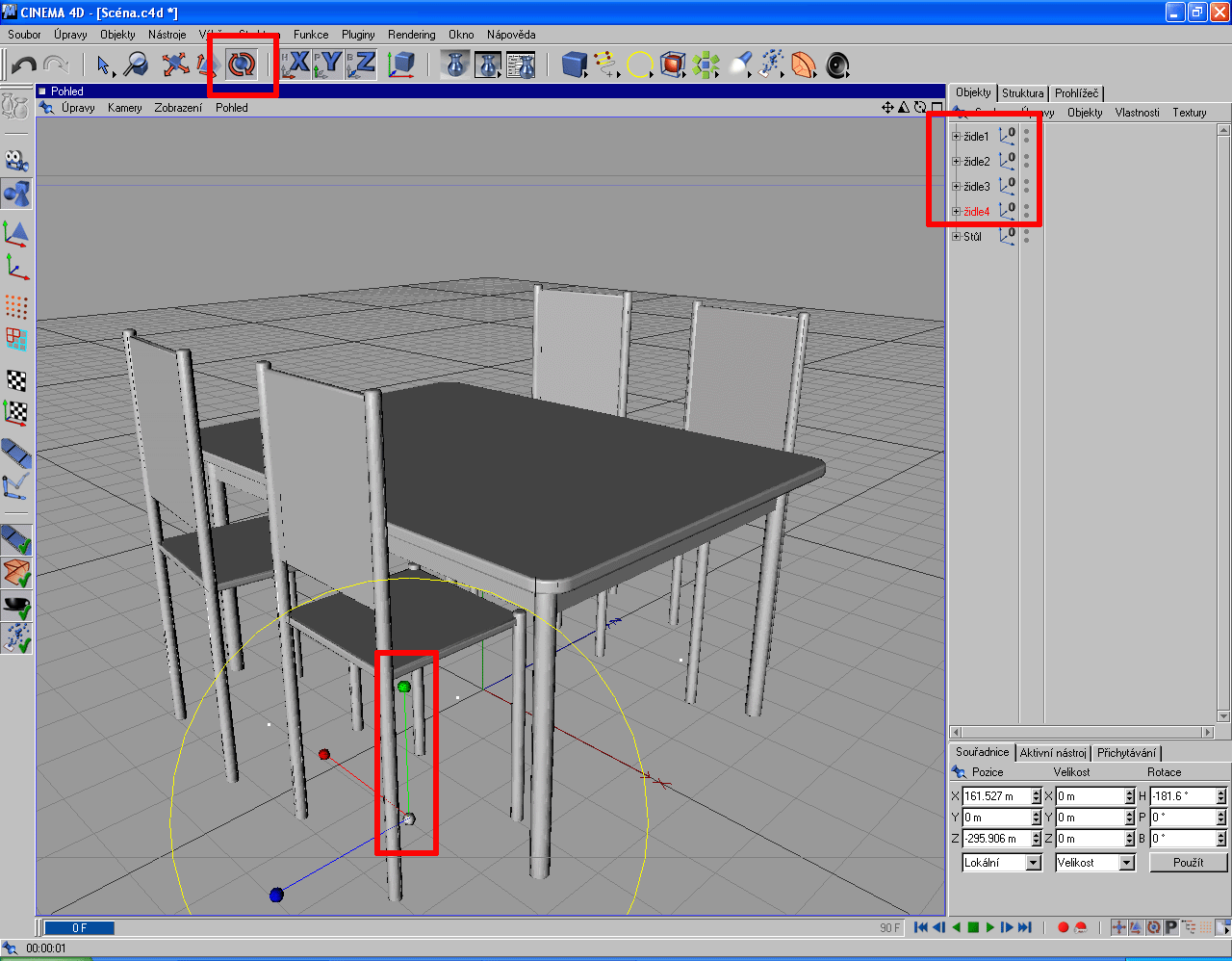Open the Lokální coordinate dropdown
Image resolution: width=1232 pixels, height=961 pixels.
1001,863
